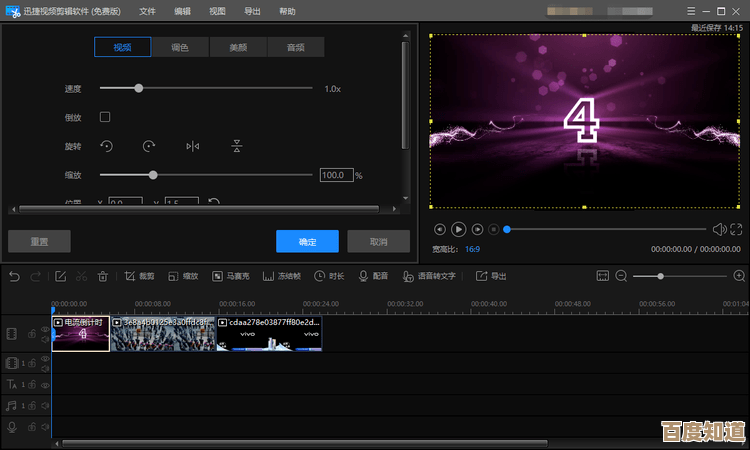750x450 pixels.
Task: Open the 文件 menu
Action: [148, 11]
